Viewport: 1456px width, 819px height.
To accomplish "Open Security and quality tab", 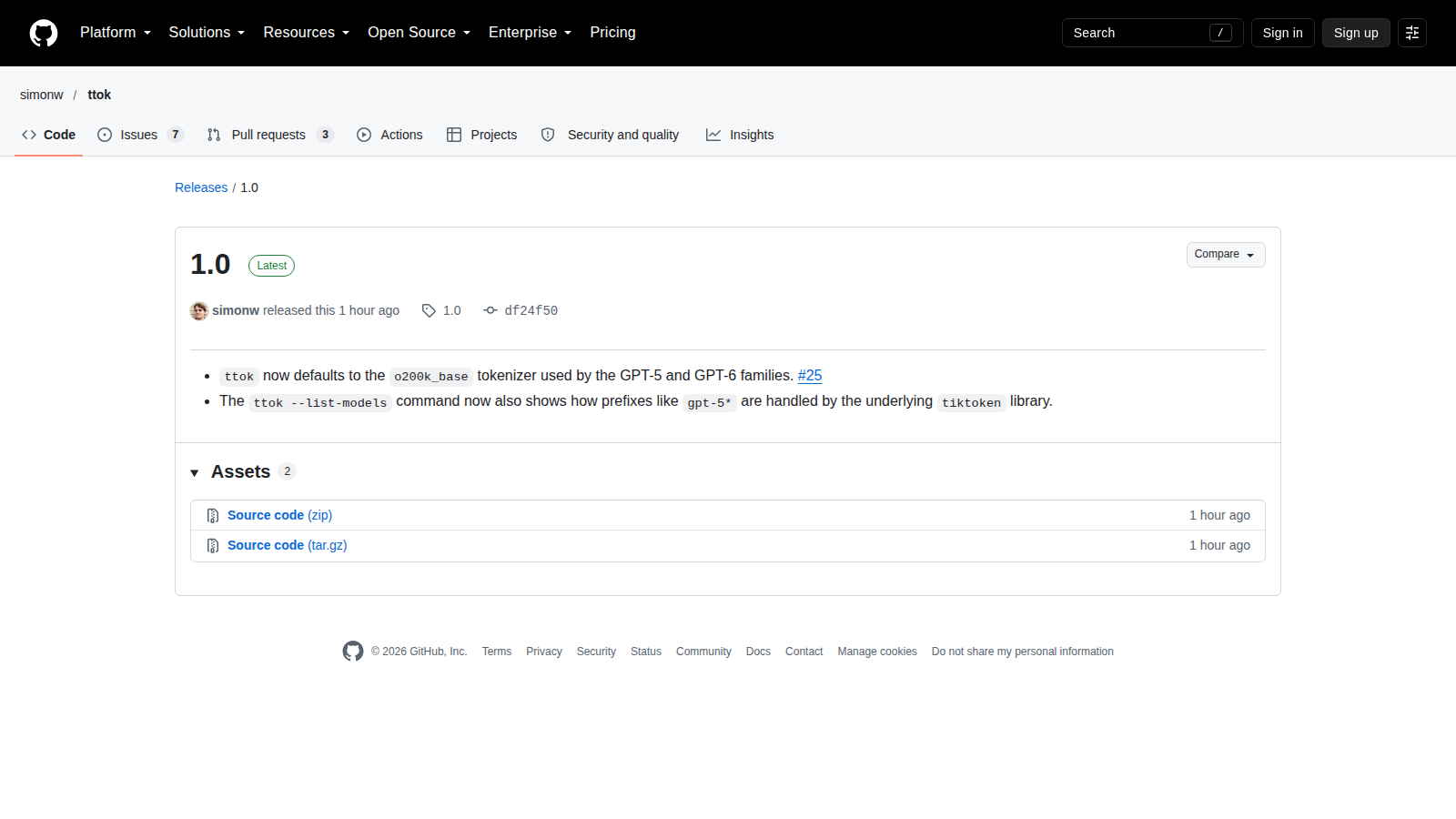I will coord(610,135).
